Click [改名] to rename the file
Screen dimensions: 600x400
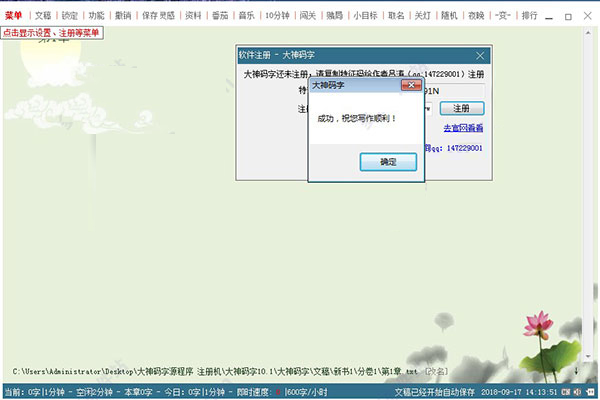(x=437, y=371)
